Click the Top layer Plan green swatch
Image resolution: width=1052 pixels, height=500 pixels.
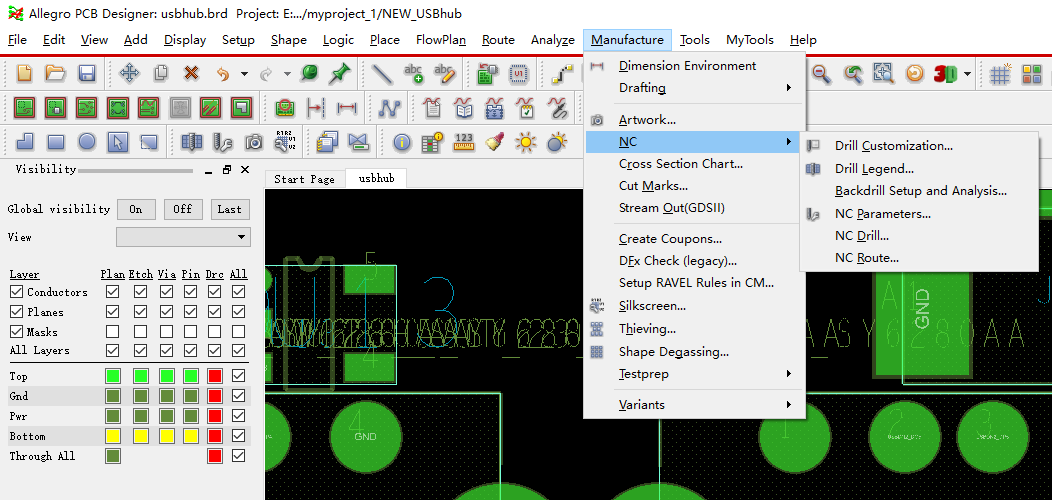[113, 376]
